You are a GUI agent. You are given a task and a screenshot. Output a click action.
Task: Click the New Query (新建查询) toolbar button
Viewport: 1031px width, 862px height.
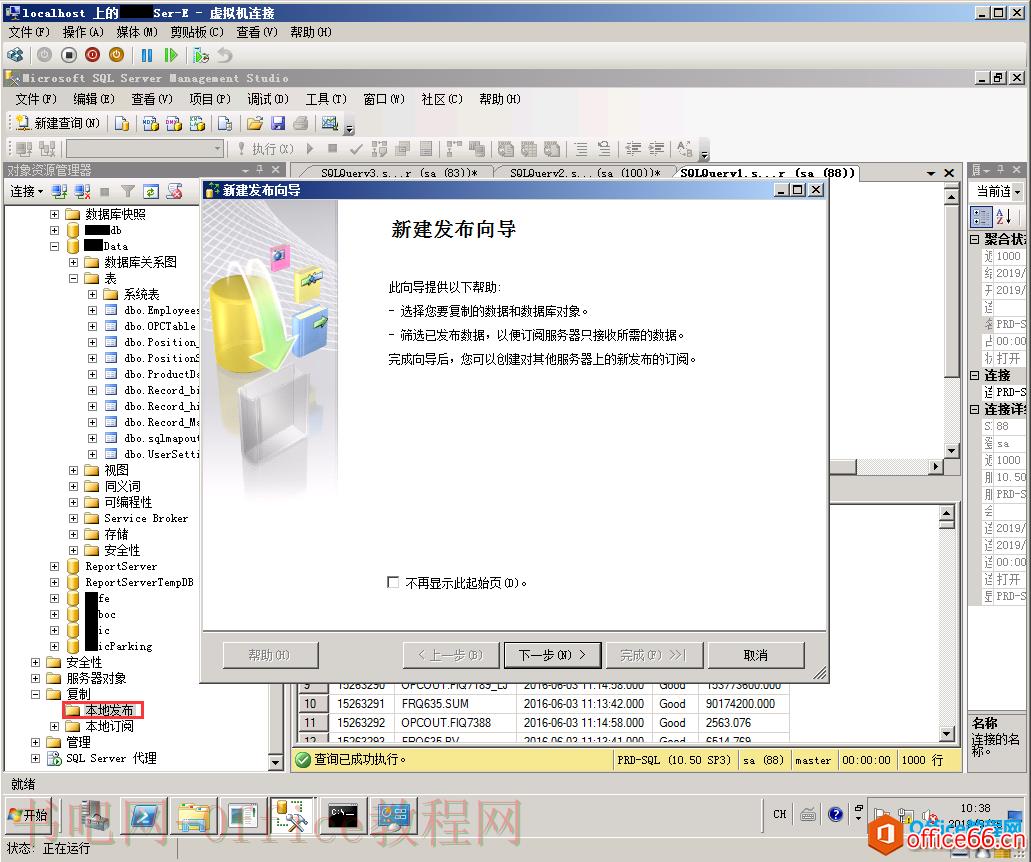point(58,123)
